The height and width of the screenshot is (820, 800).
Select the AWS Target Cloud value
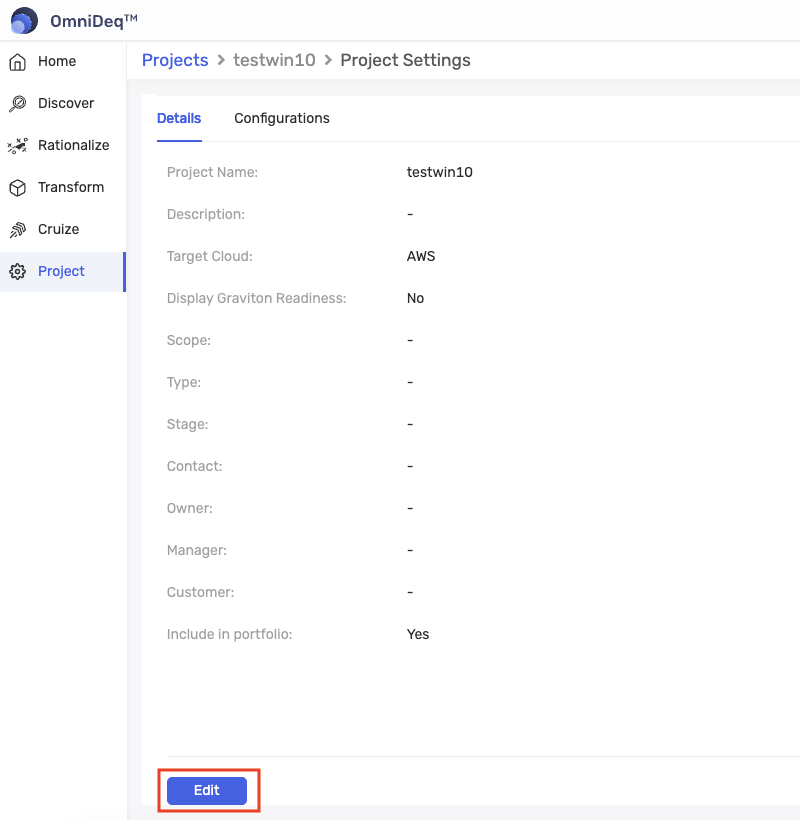tap(421, 256)
